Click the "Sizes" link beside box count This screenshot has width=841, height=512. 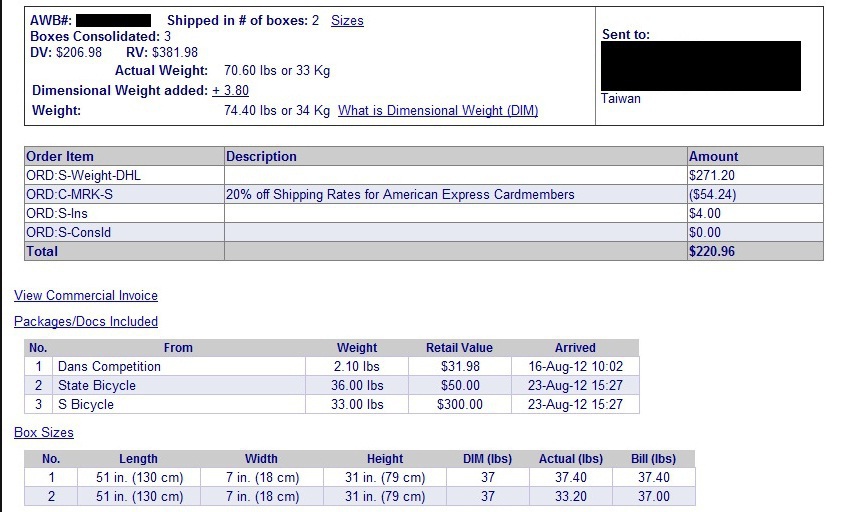pyautogui.click(x=347, y=21)
